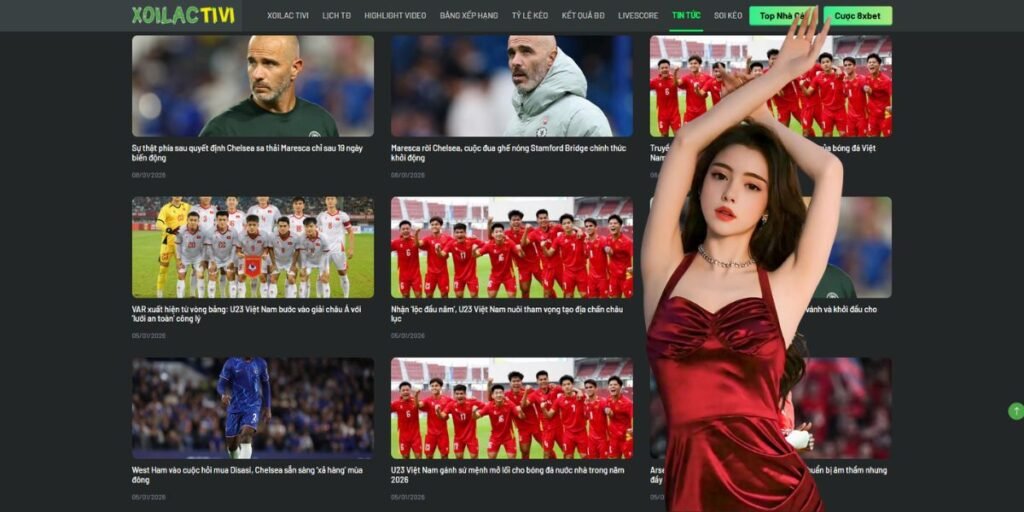Open the Lịch TĐ schedule menu
The width and height of the screenshot is (1024, 512).
point(336,16)
